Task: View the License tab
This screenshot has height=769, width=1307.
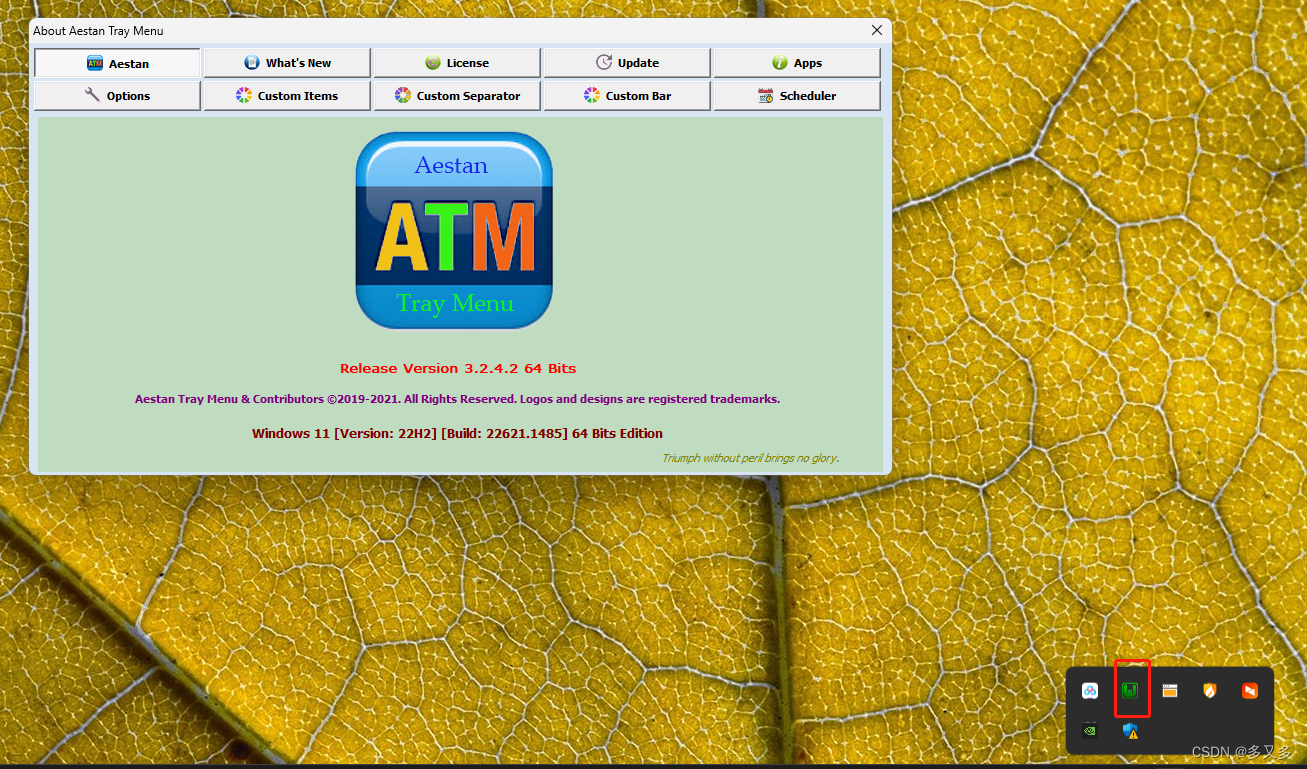Action: 457,63
